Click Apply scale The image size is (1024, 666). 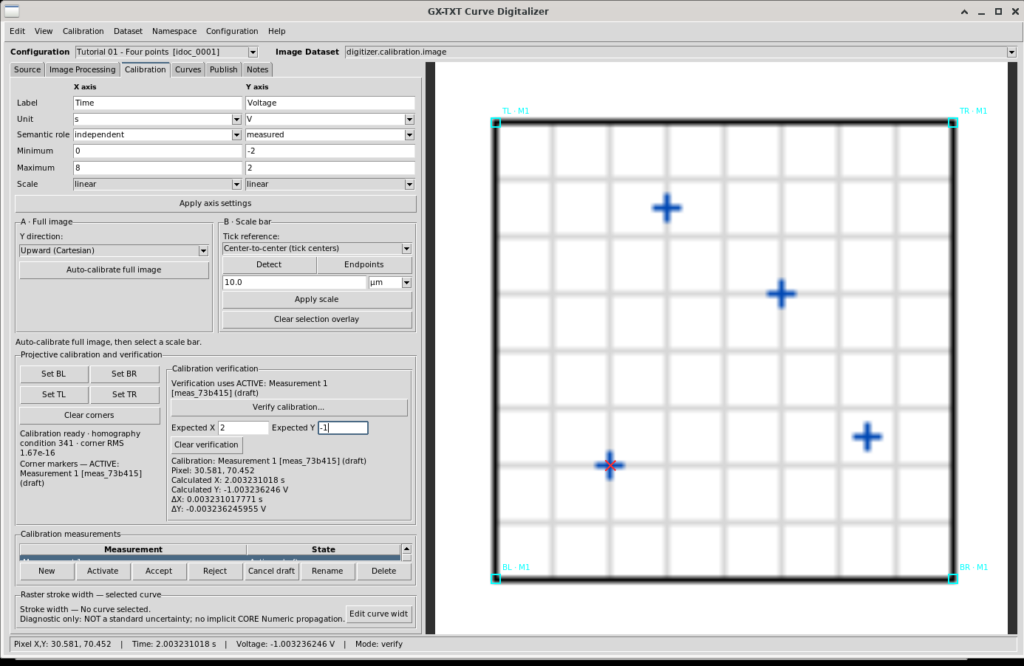click(x=317, y=300)
